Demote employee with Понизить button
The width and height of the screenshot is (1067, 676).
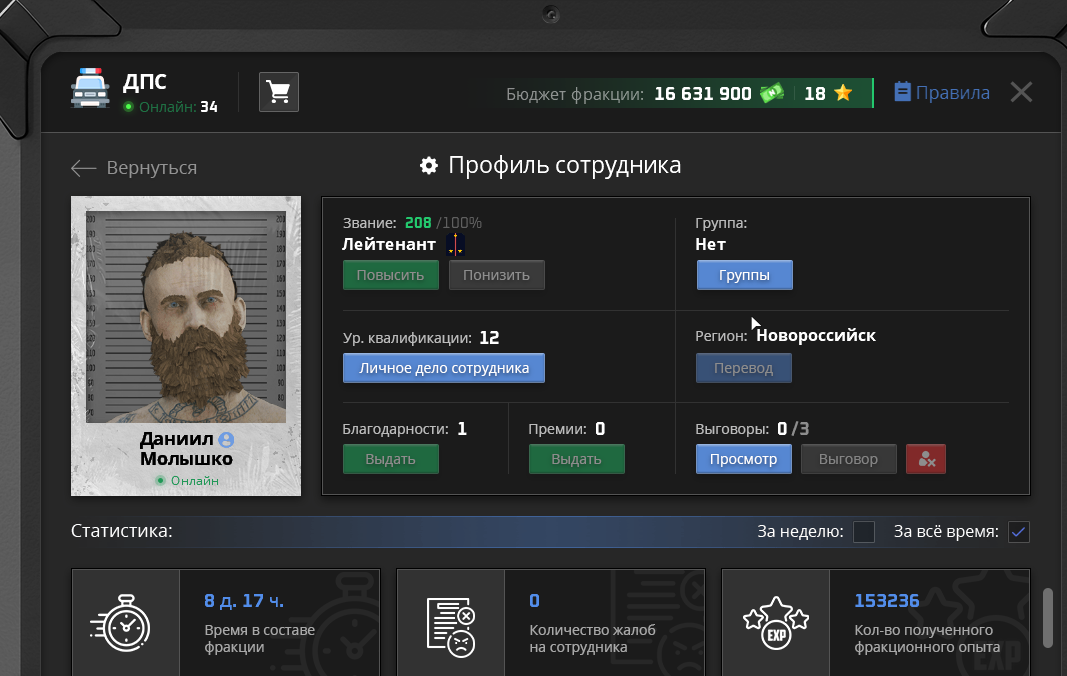pos(496,275)
